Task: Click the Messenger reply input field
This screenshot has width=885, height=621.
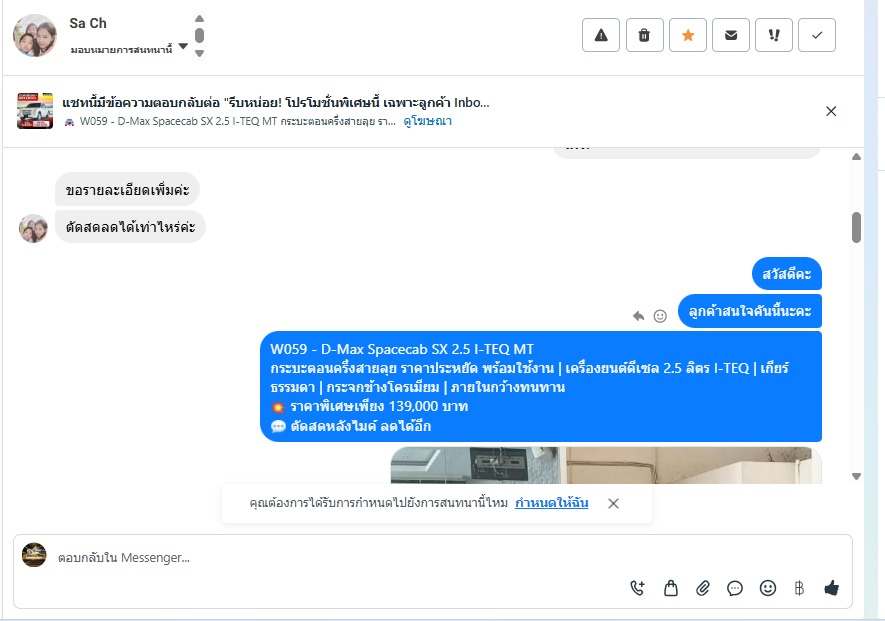Action: click(339, 557)
